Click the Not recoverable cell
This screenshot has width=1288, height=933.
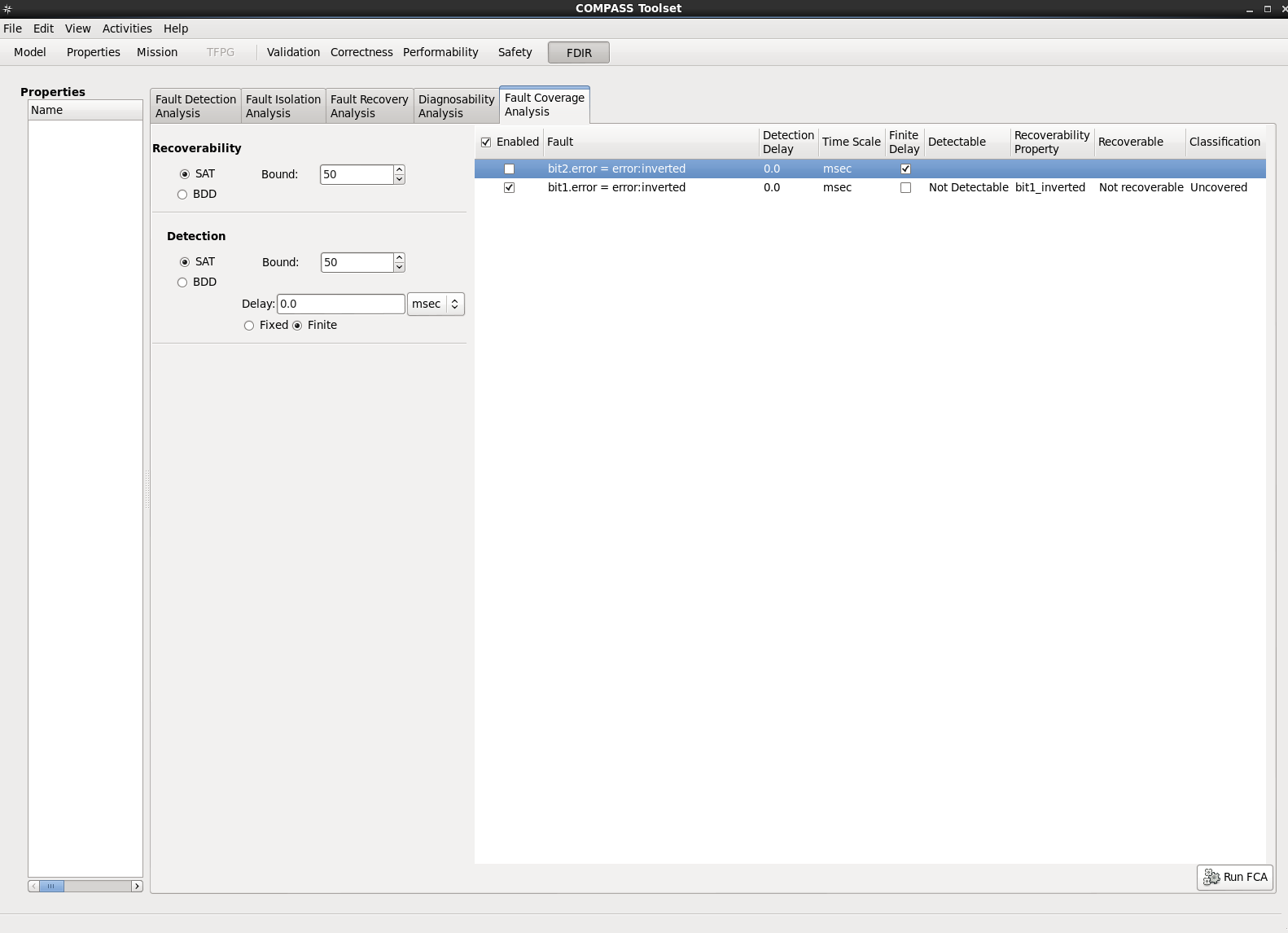tap(1141, 187)
